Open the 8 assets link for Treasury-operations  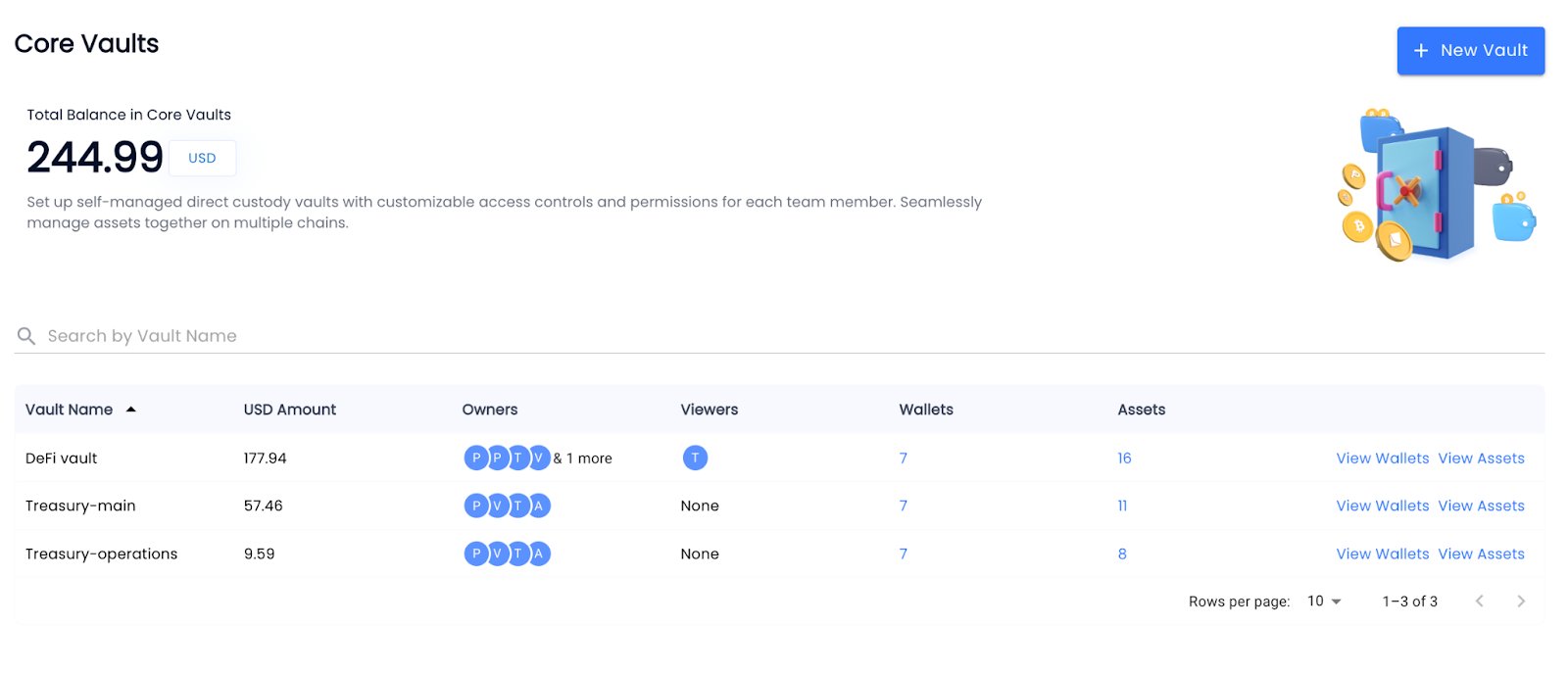pos(1122,554)
